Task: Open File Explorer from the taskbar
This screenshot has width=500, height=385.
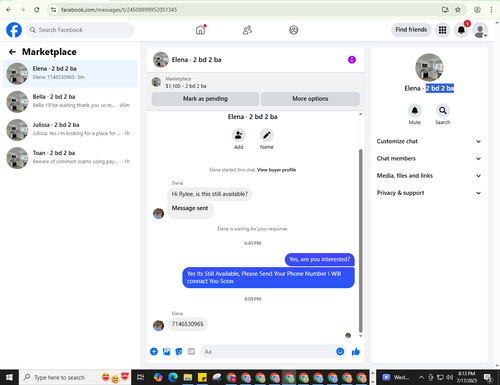Action: coord(188,377)
